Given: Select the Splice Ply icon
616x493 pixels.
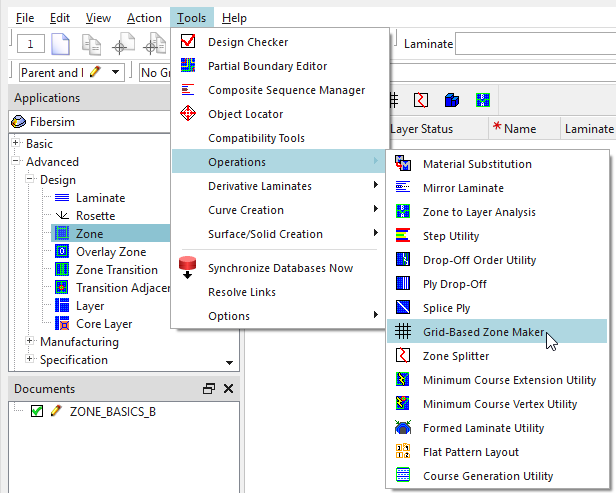Looking at the screenshot, I should 404,308.
